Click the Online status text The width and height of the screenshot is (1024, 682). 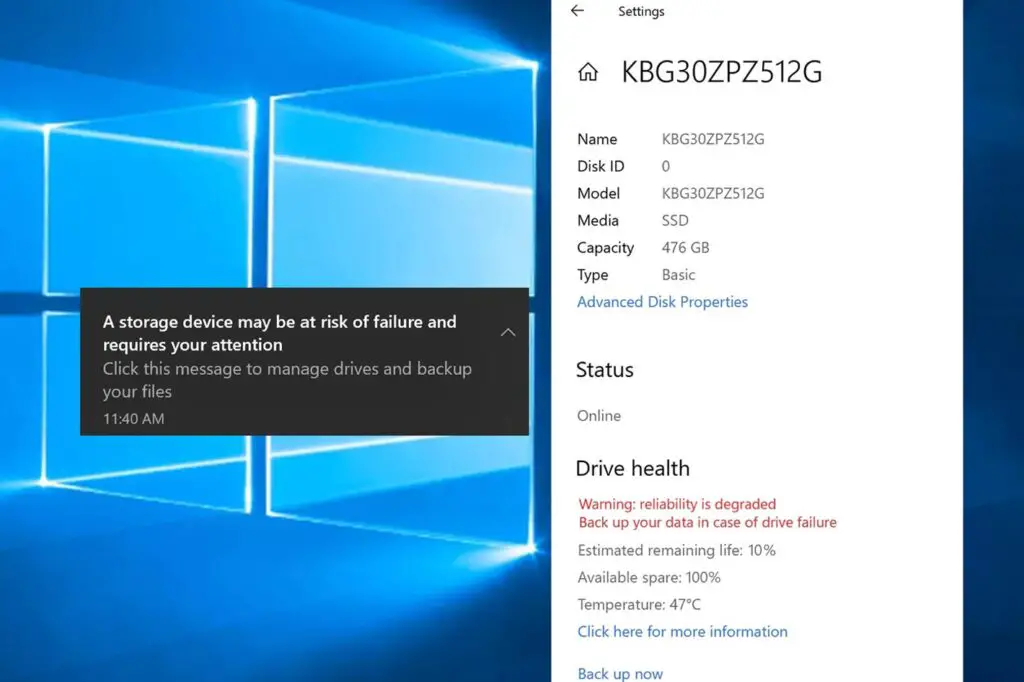click(x=598, y=415)
